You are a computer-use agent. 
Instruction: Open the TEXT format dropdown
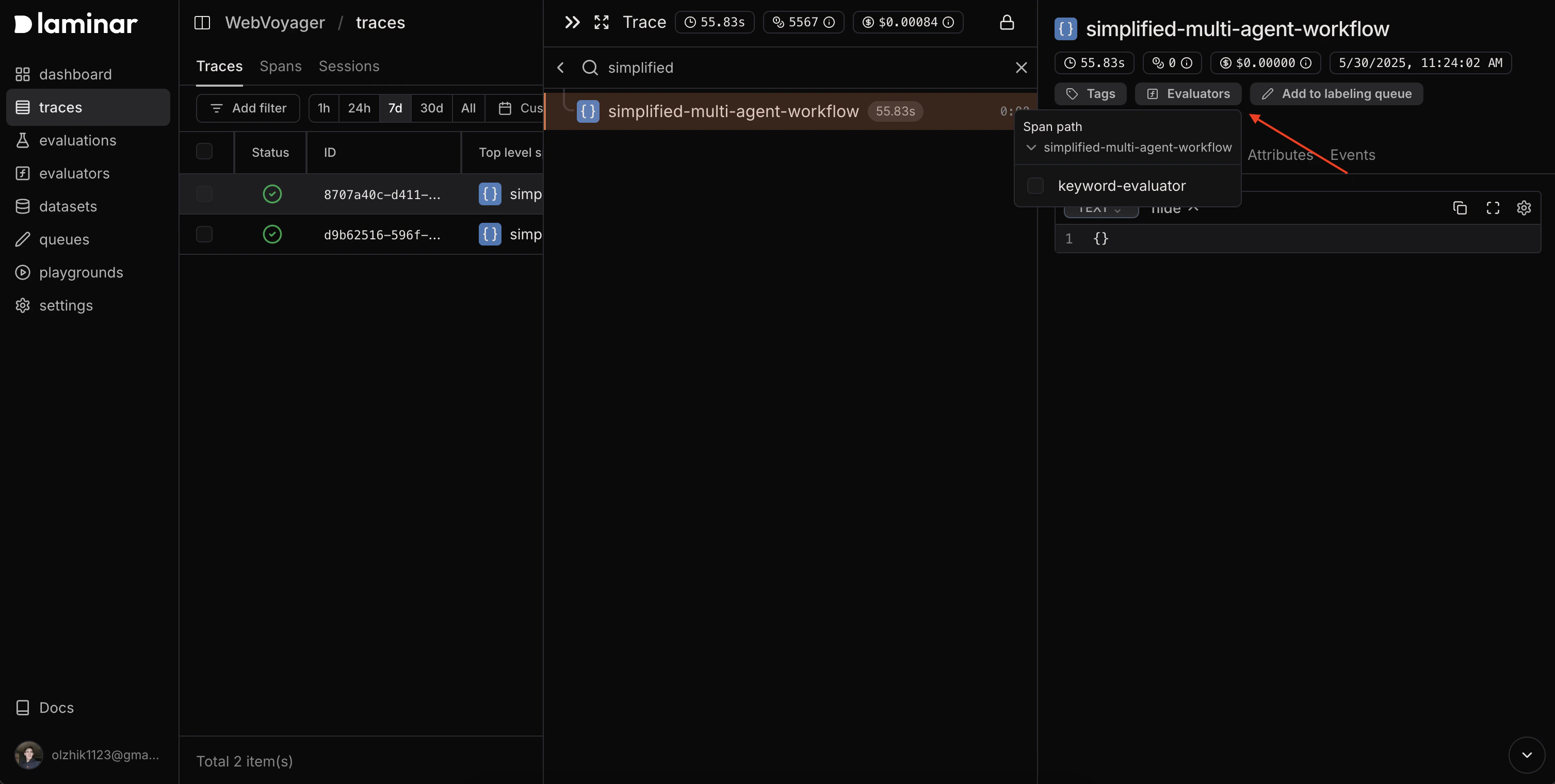point(1100,208)
